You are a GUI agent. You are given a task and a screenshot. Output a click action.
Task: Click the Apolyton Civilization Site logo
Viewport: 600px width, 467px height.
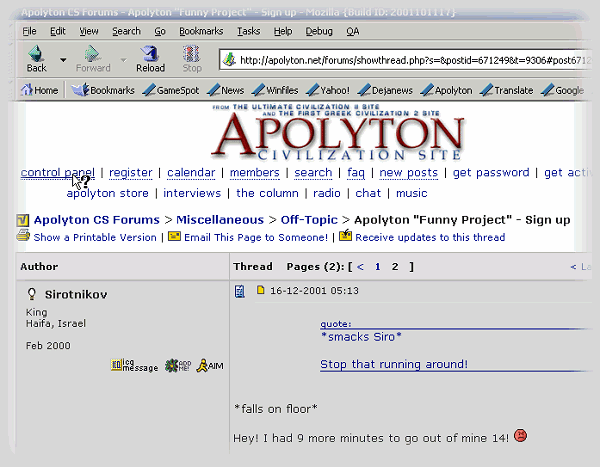click(338, 132)
